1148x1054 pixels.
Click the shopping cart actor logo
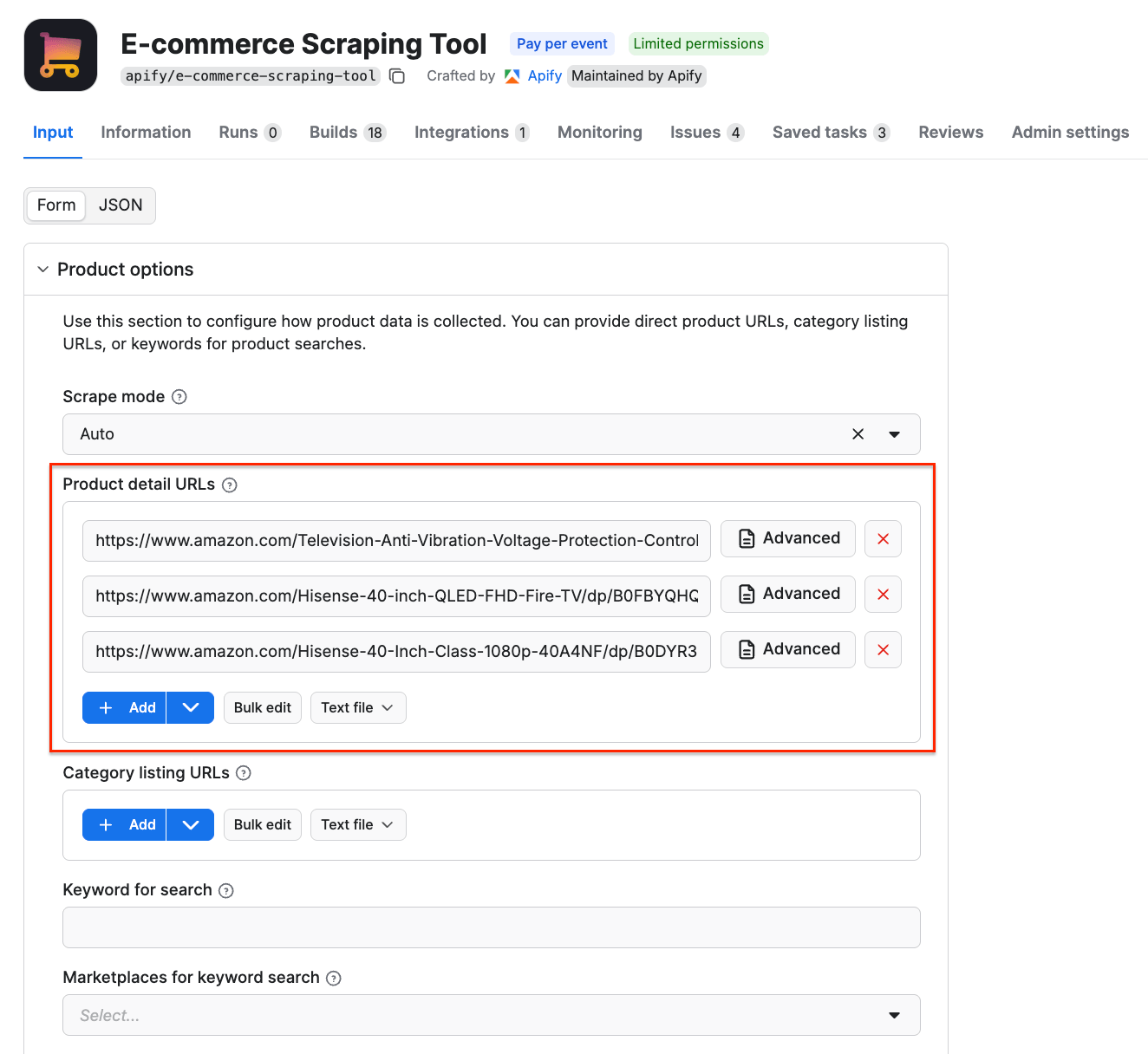pyautogui.click(x=61, y=55)
